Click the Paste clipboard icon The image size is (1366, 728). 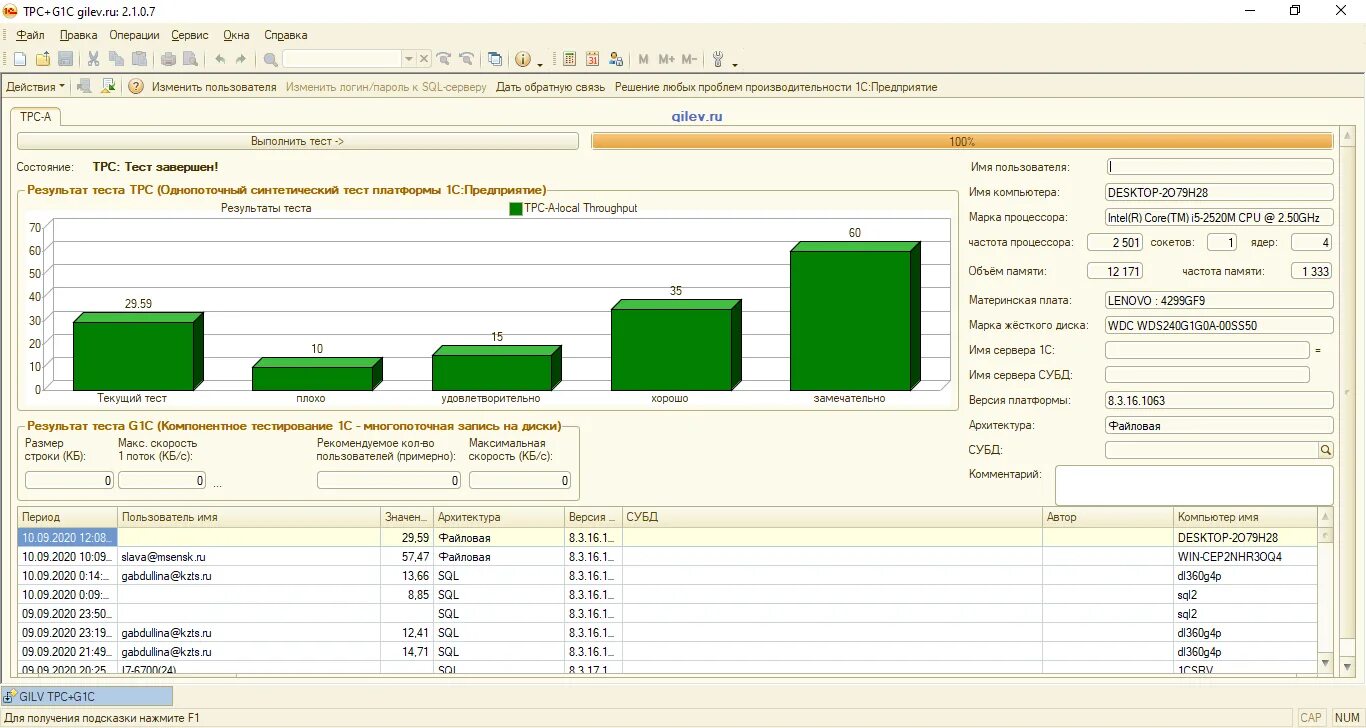tap(139, 59)
